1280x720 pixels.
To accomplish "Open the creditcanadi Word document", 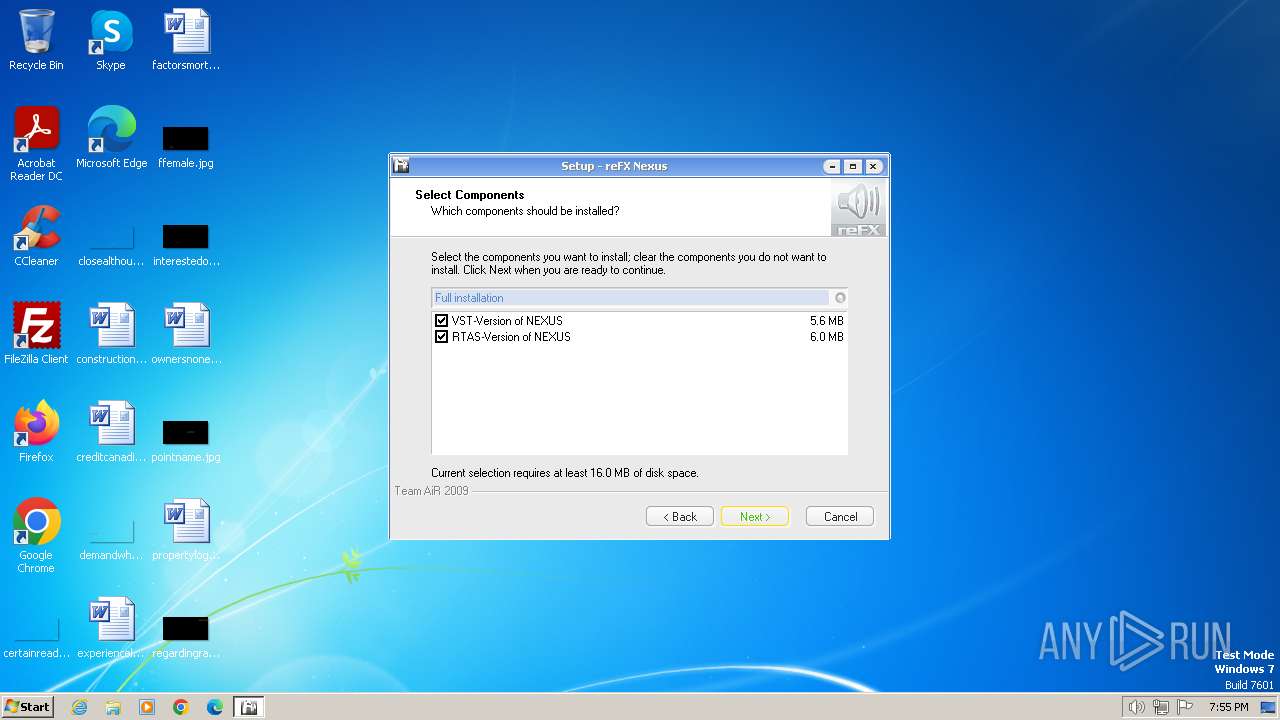I will (x=111, y=432).
